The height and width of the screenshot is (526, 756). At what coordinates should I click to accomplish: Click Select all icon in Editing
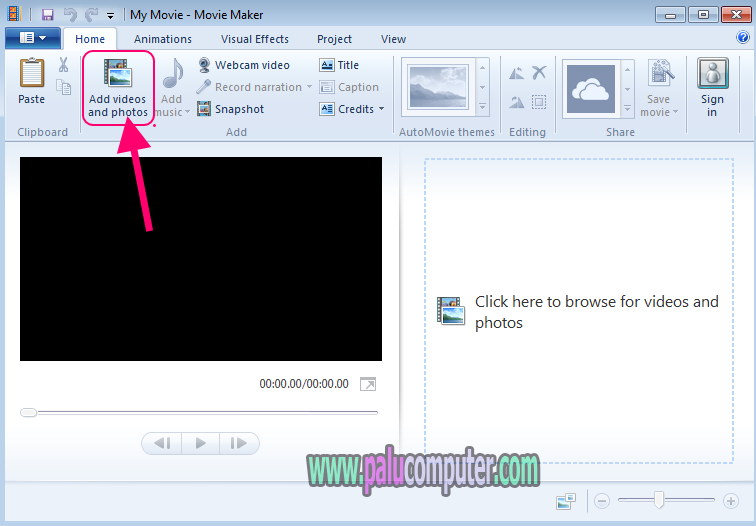coord(539,102)
